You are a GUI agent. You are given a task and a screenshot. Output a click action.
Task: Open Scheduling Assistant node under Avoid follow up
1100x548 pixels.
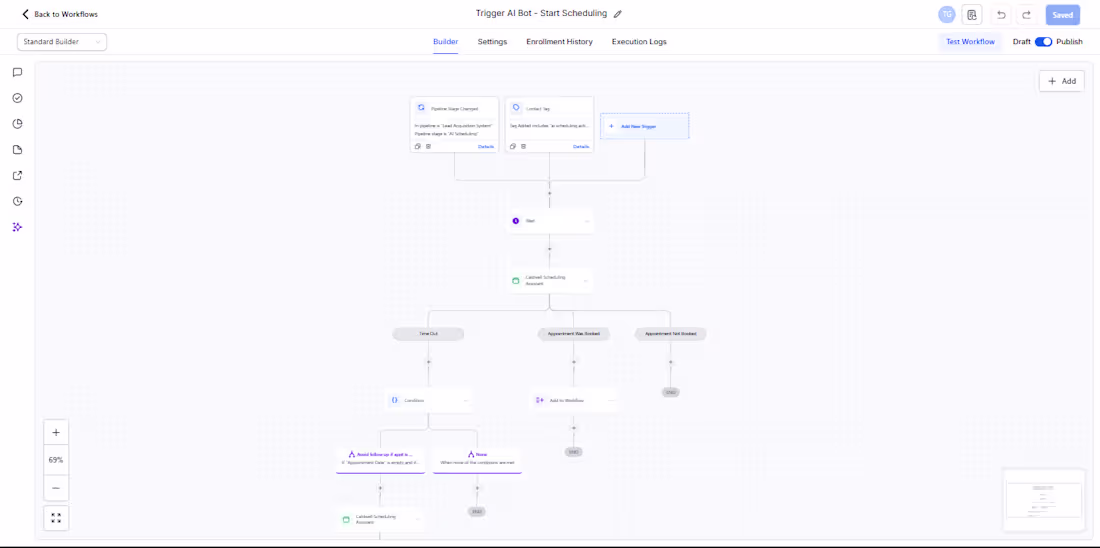tap(381, 519)
